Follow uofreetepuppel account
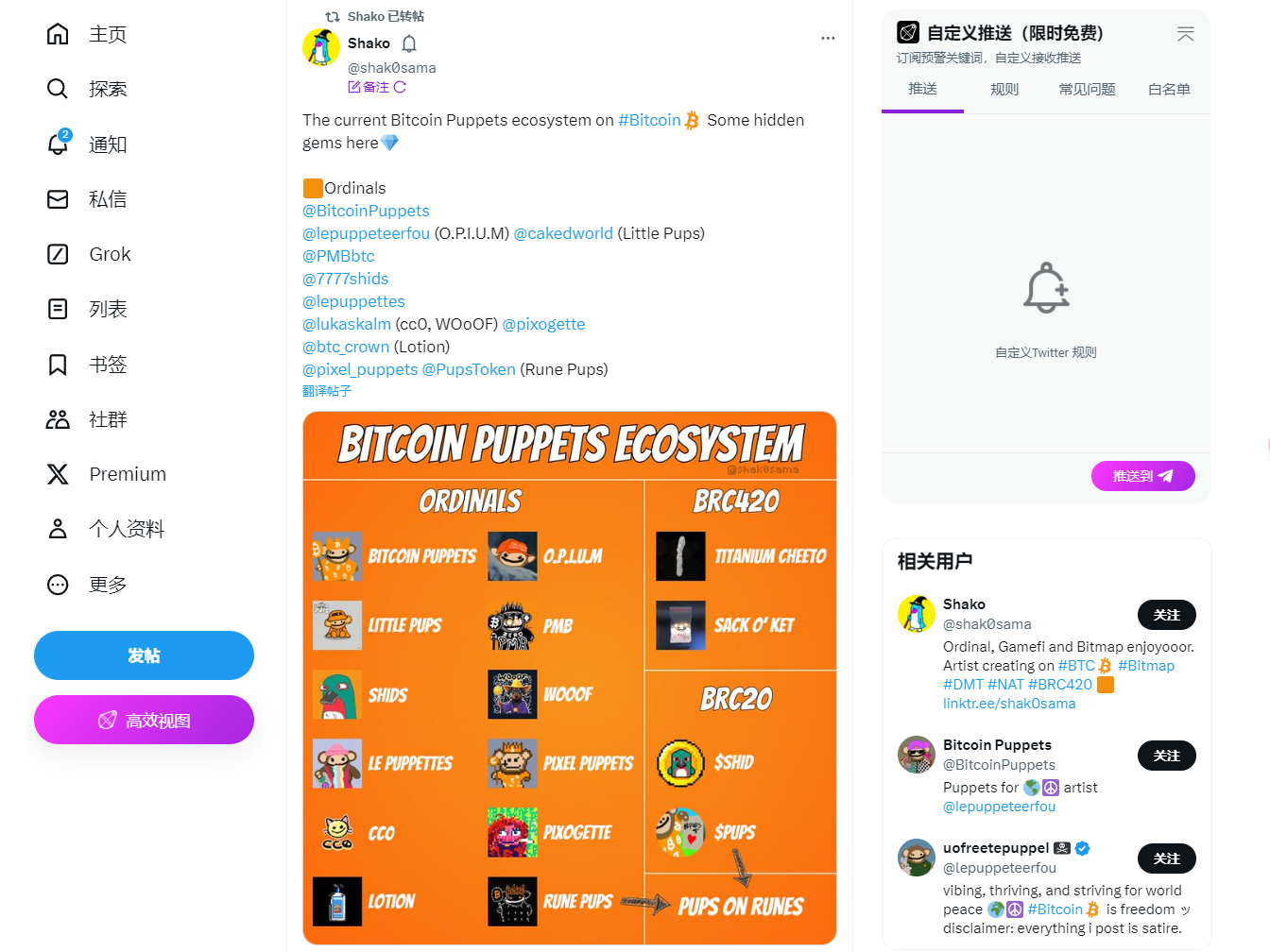Image resolution: width=1270 pixels, height=952 pixels. pyautogui.click(x=1166, y=858)
